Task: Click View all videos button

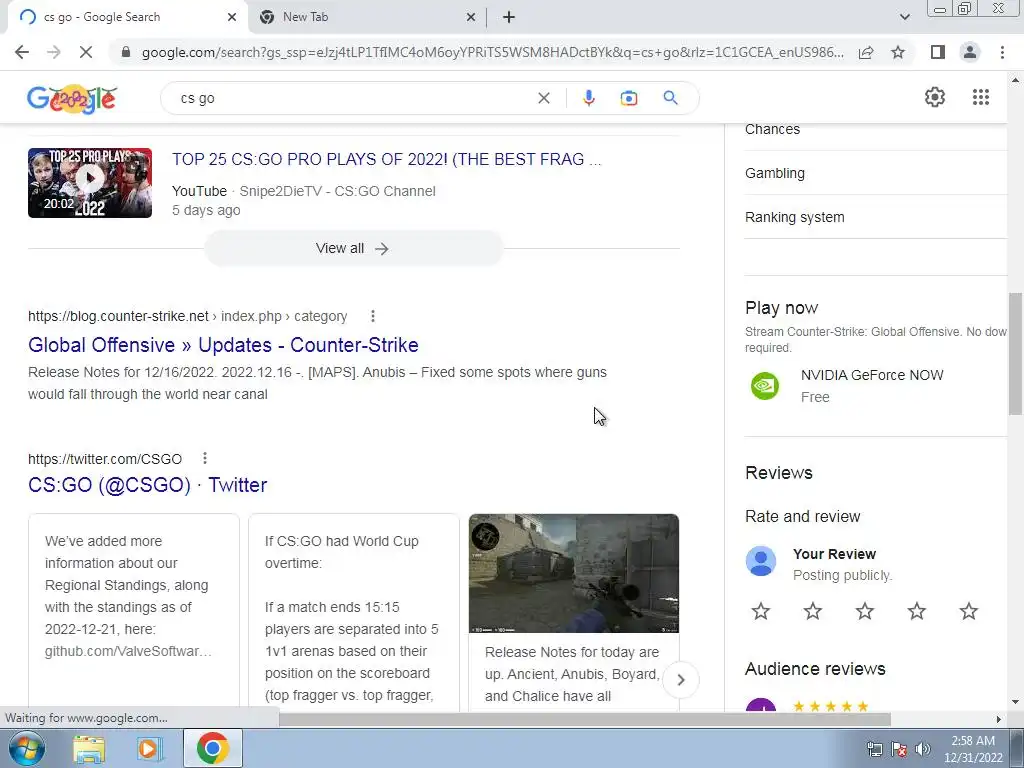Action: pyautogui.click(x=353, y=248)
